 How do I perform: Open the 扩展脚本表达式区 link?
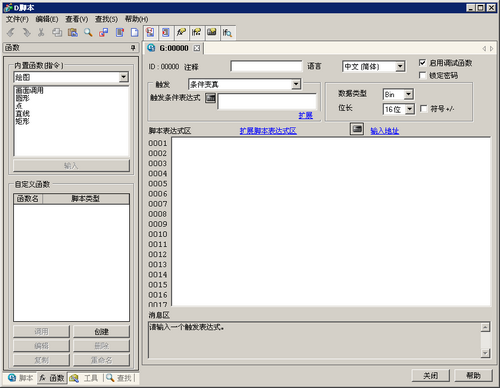click(x=268, y=131)
